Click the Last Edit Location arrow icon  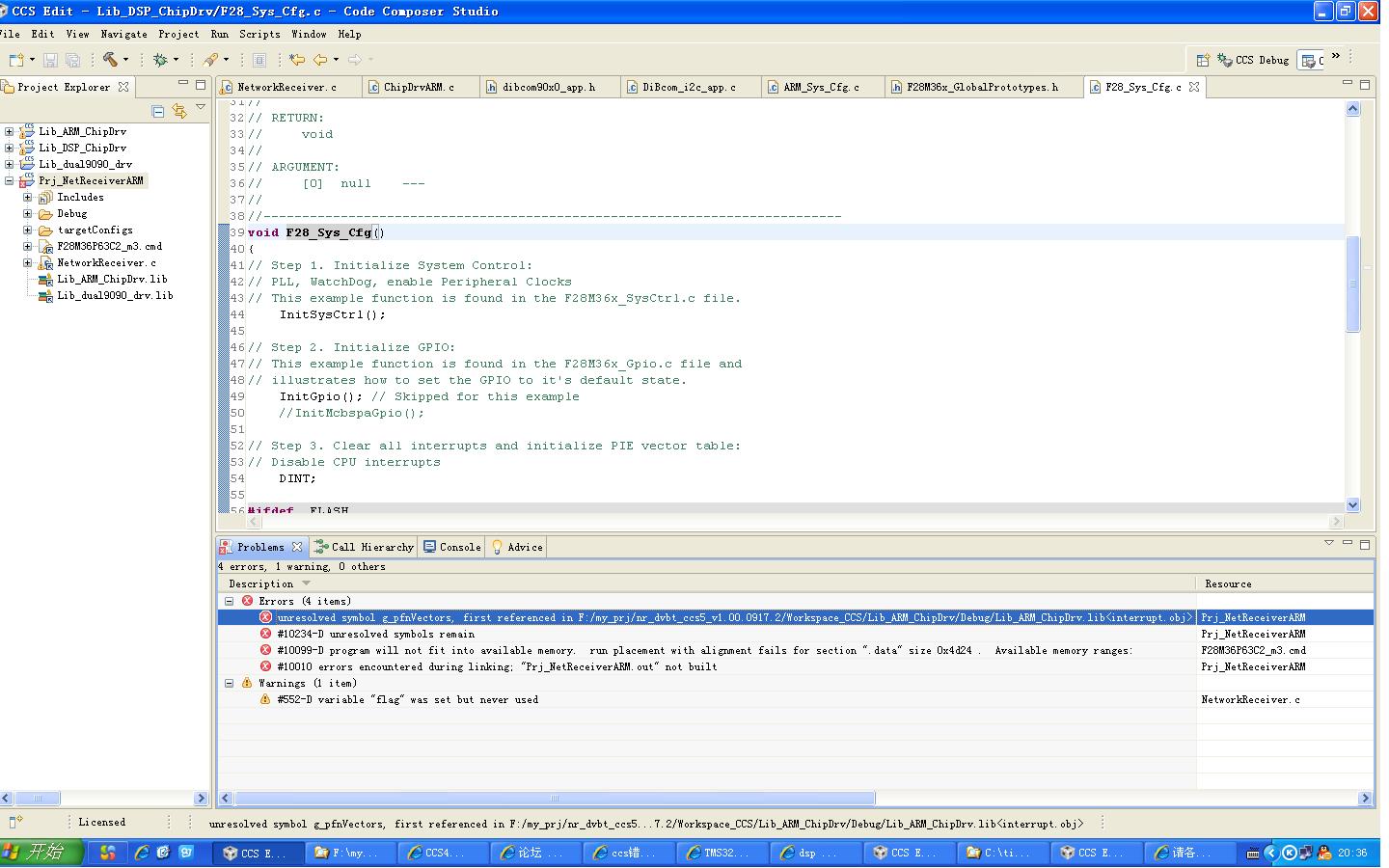[x=297, y=60]
